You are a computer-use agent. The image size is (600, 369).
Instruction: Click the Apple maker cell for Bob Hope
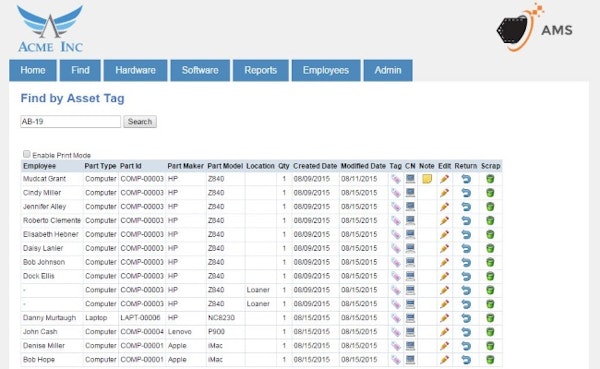tap(177, 359)
